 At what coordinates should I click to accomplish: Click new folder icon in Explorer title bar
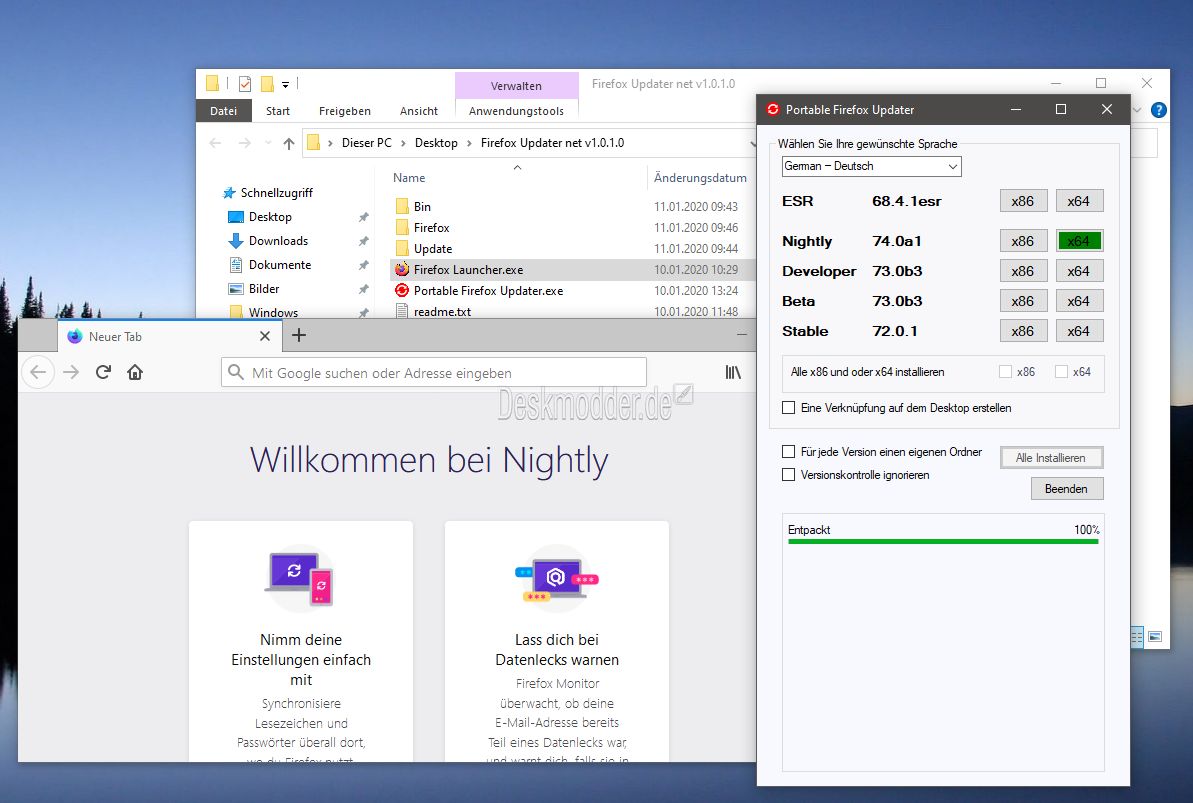click(x=267, y=84)
